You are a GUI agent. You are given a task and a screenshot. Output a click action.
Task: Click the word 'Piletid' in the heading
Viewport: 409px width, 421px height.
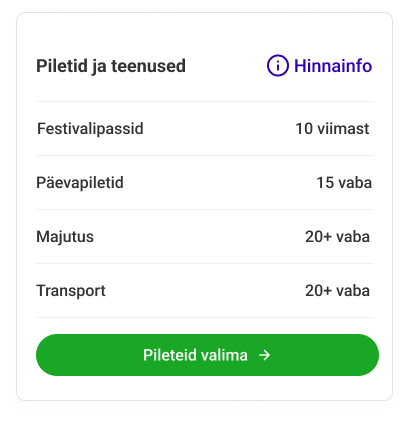[x=62, y=66]
